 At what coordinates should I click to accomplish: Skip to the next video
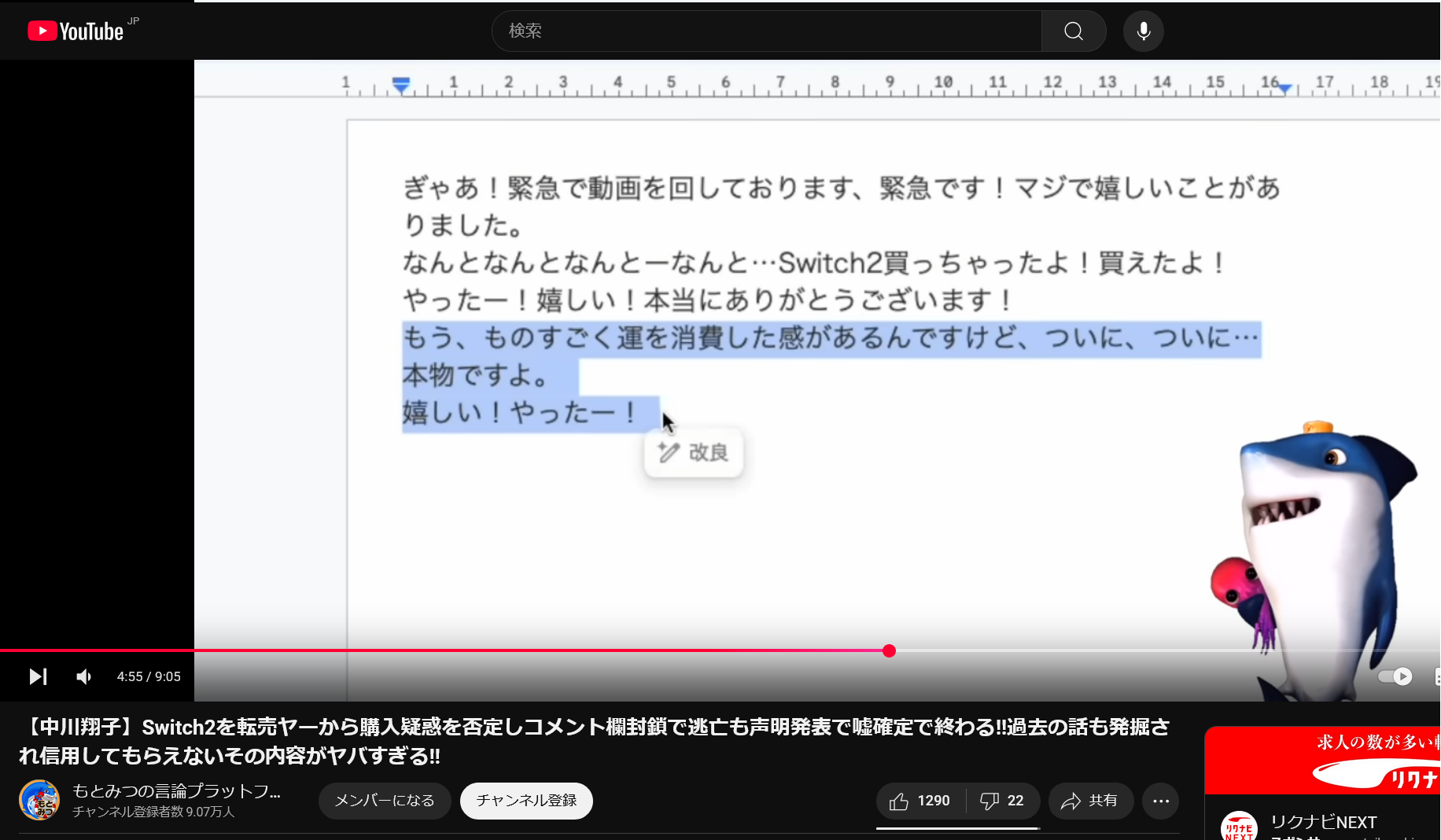(38, 676)
